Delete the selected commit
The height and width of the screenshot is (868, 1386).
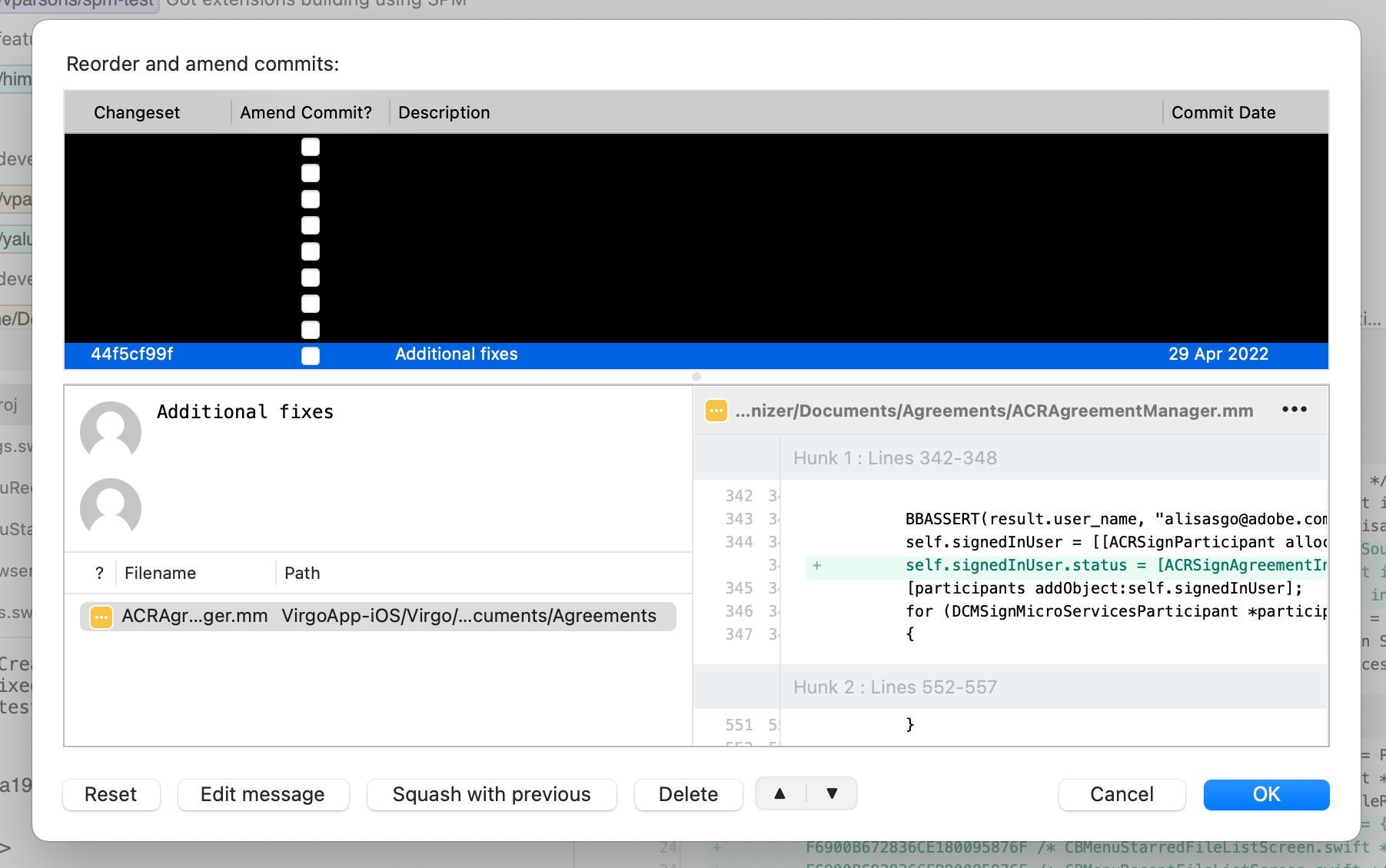click(x=688, y=794)
